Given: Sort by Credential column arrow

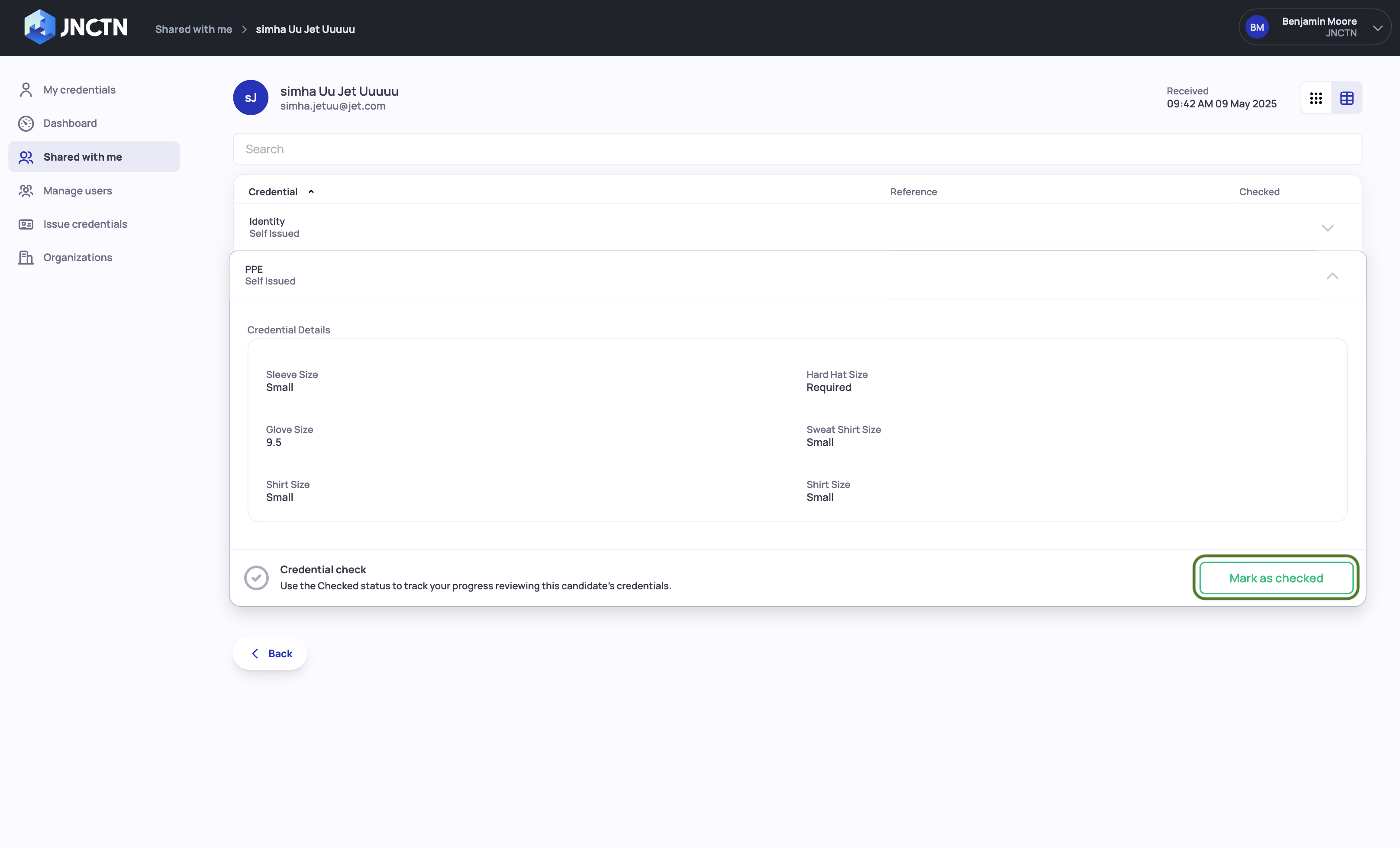Looking at the screenshot, I should point(311,192).
